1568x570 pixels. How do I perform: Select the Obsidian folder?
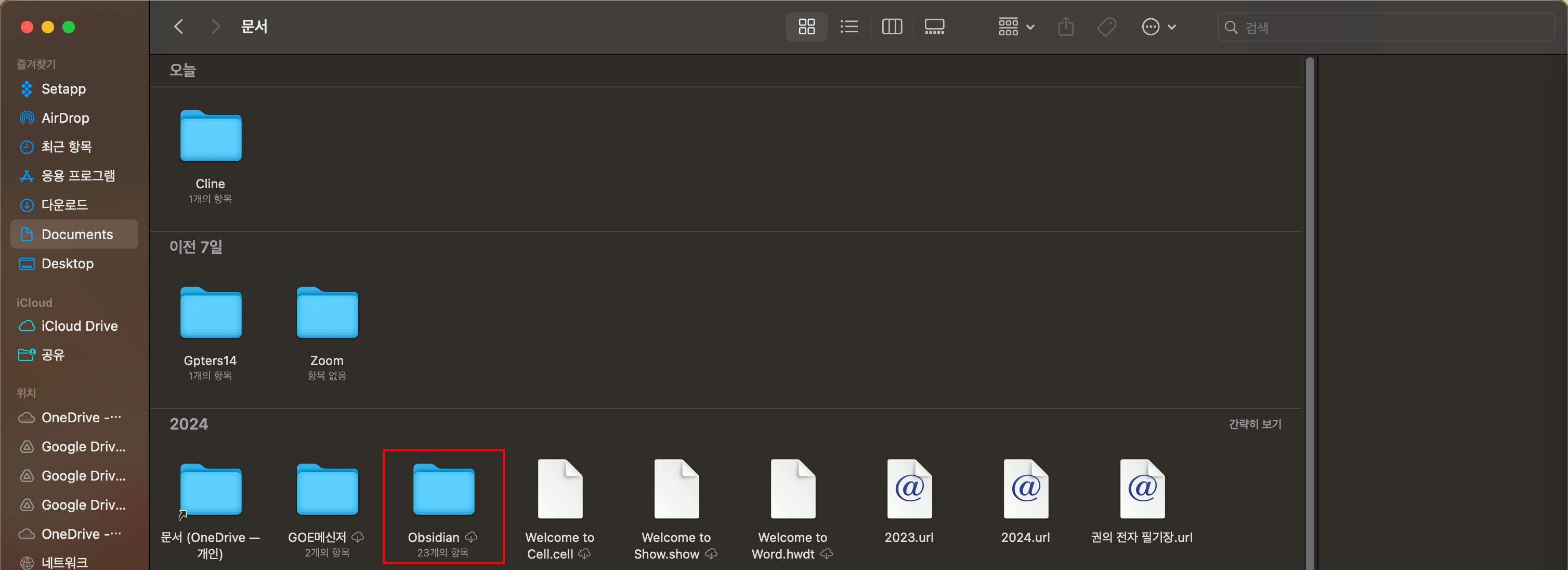tap(443, 490)
